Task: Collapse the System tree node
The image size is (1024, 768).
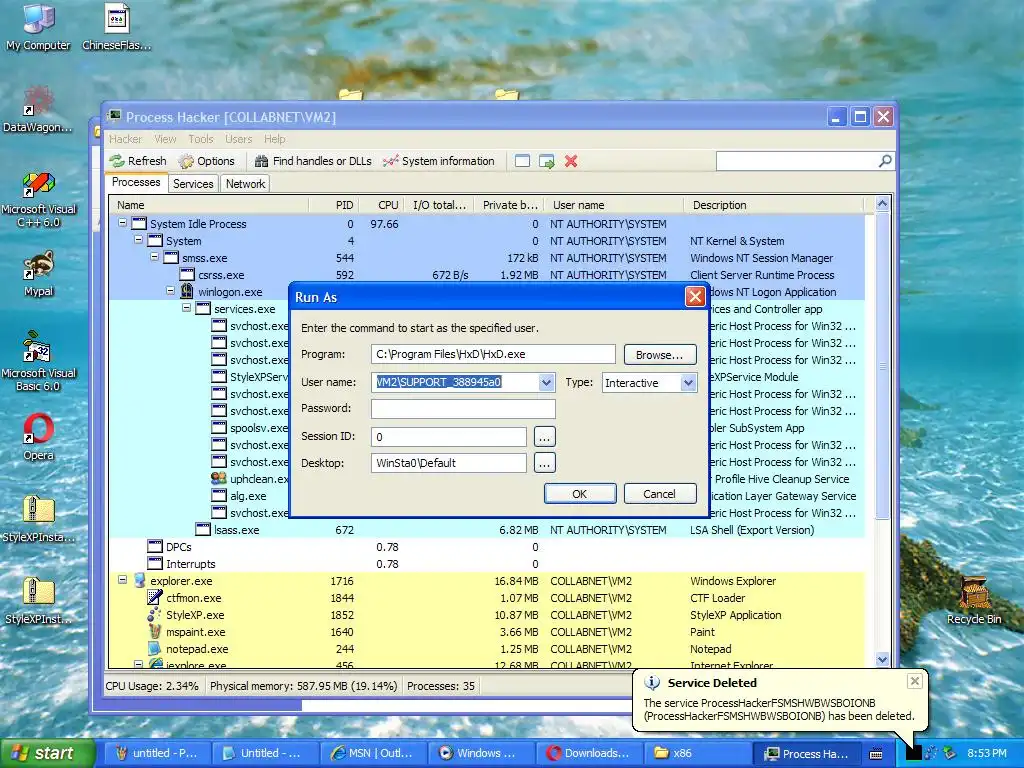Action: click(138, 240)
